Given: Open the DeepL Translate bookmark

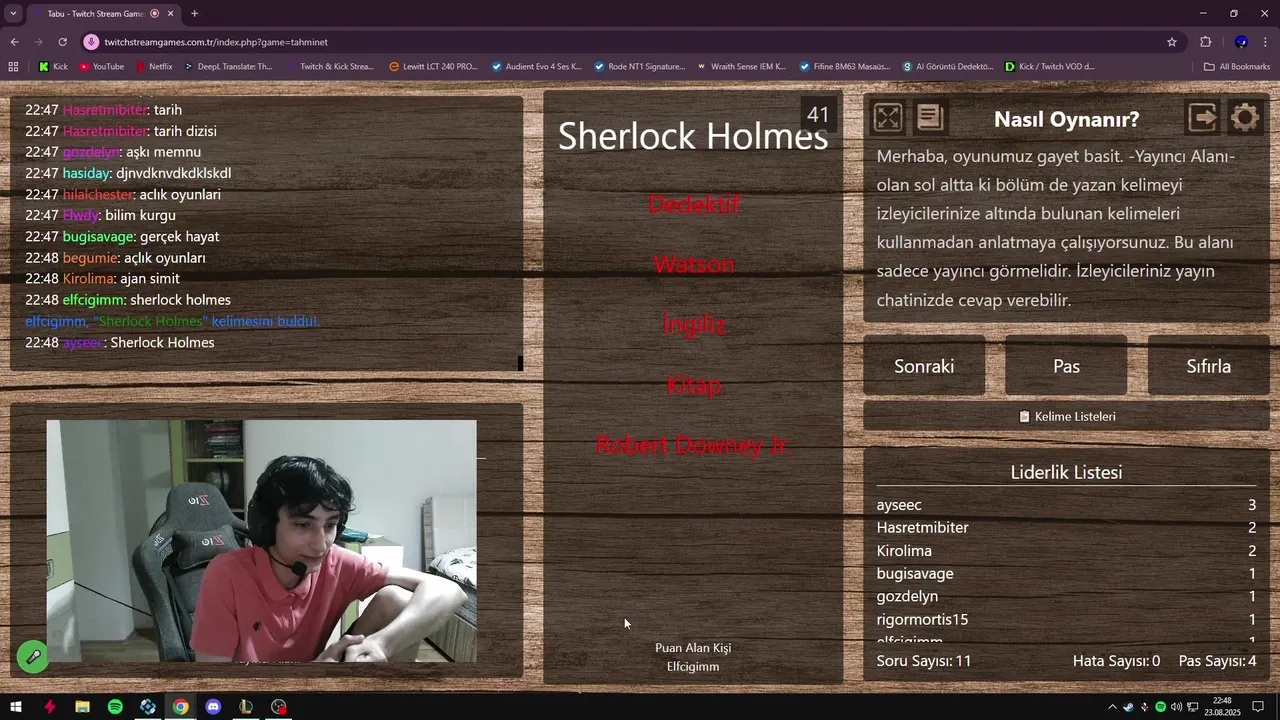Looking at the screenshot, I should pos(226,67).
